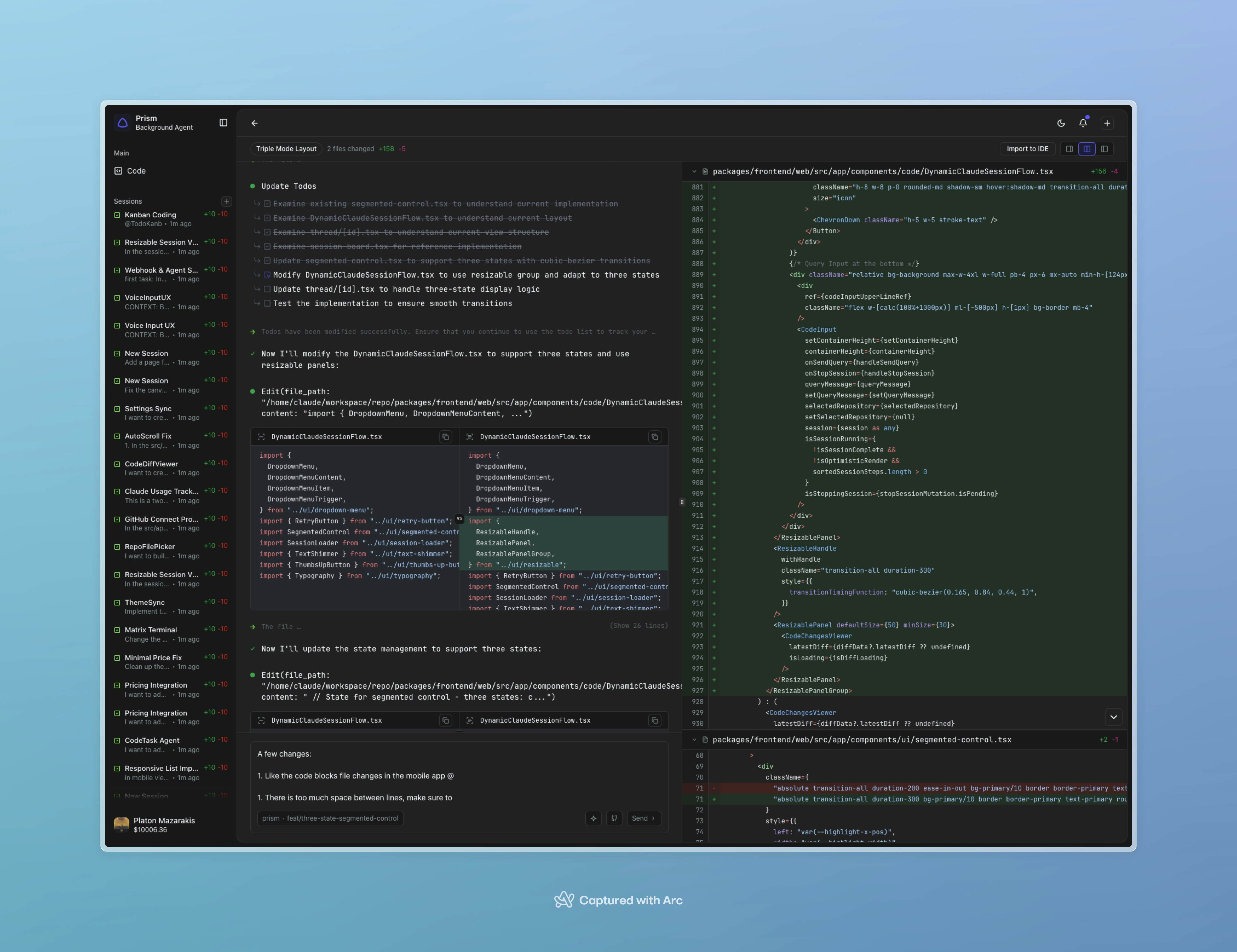Image resolution: width=1237 pixels, height=952 pixels.
Task: Select the split two-column layout icon
Action: pos(1086,149)
